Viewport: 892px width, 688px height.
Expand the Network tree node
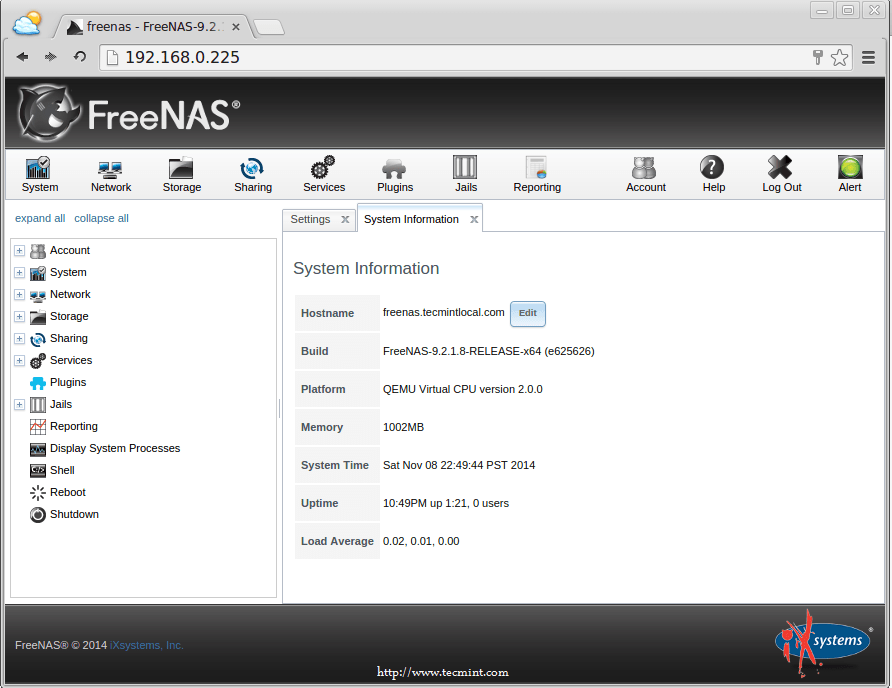coord(19,295)
